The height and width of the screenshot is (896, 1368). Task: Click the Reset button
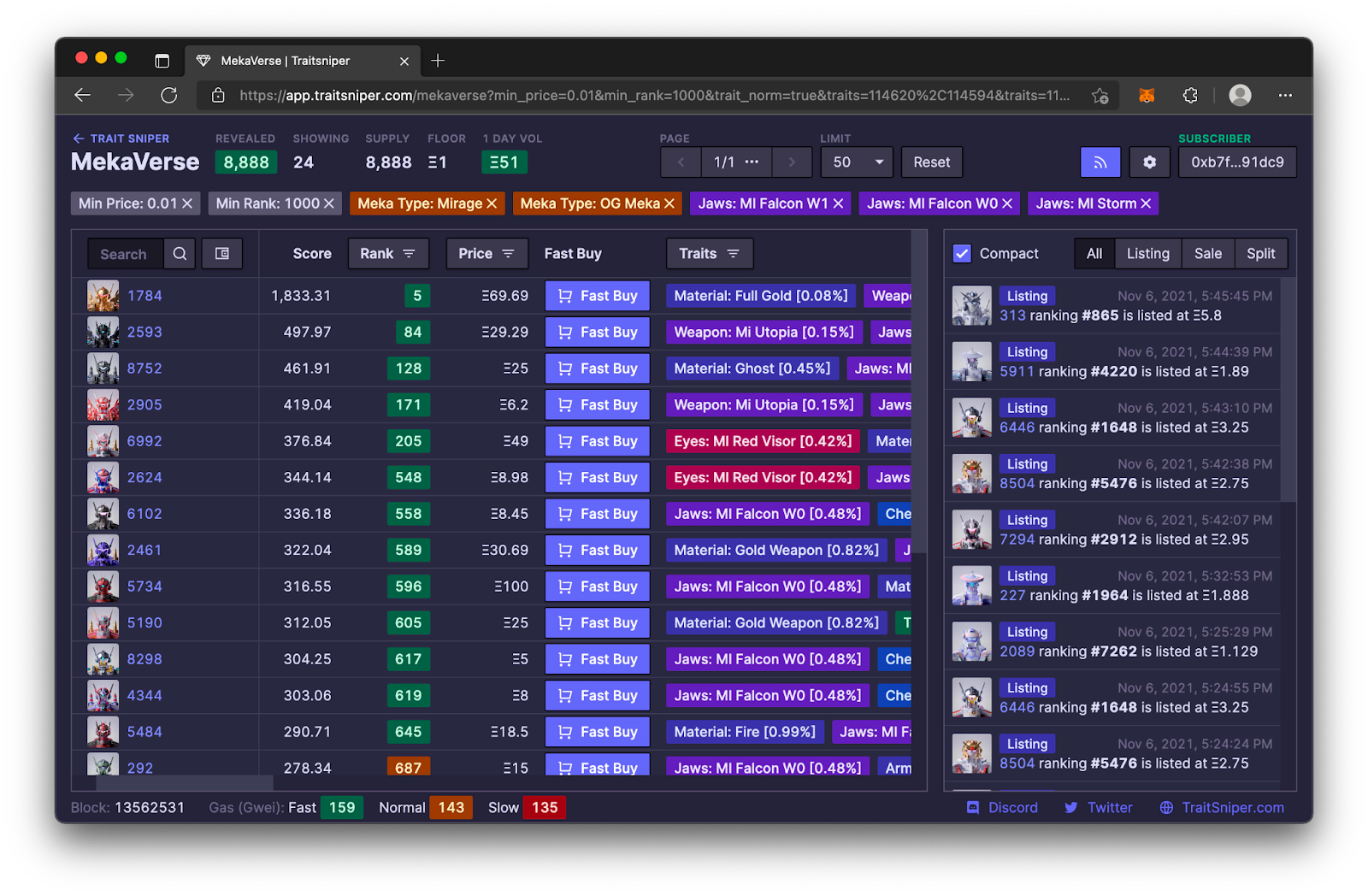(x=931, y=162)
